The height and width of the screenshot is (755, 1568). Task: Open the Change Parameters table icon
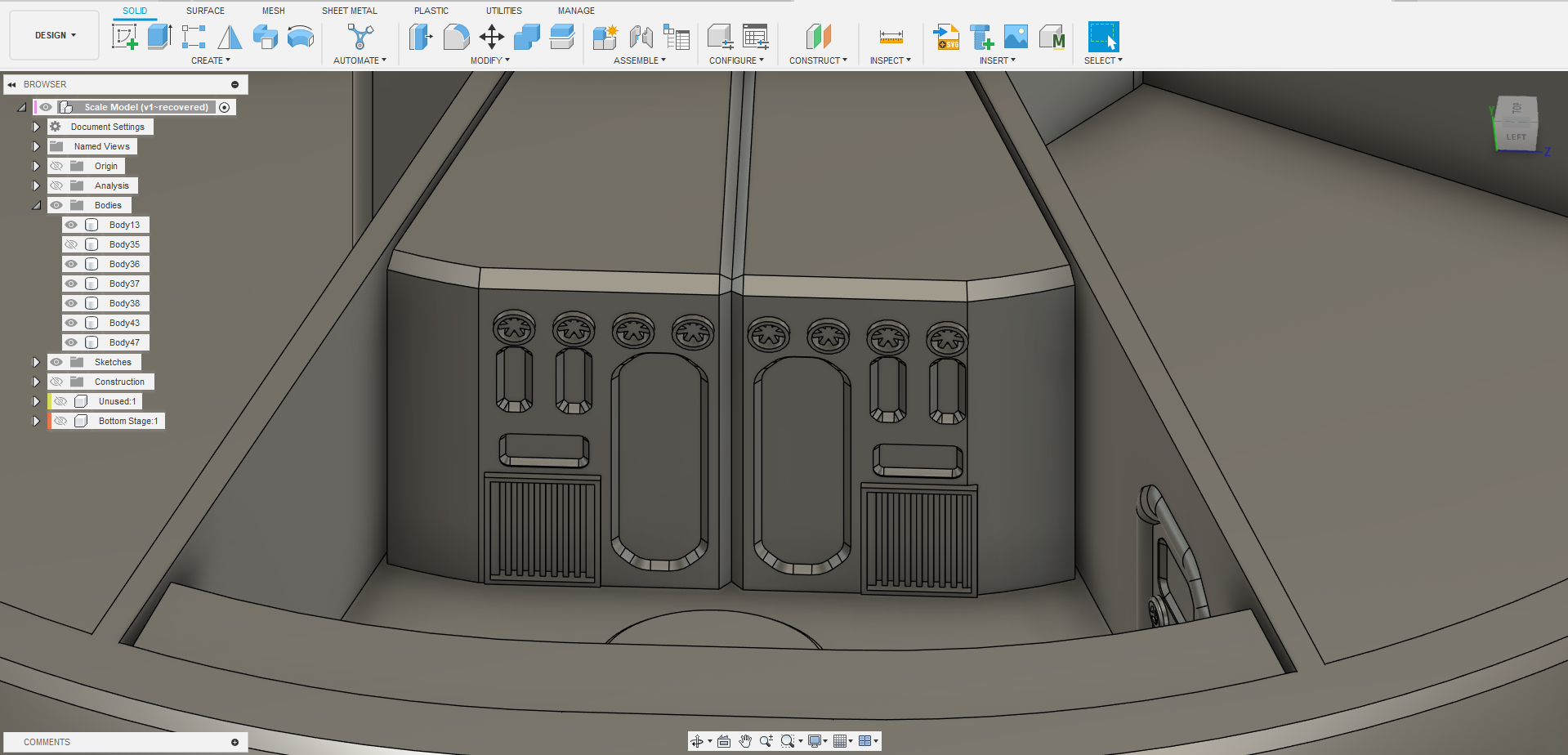pos(756,37)
